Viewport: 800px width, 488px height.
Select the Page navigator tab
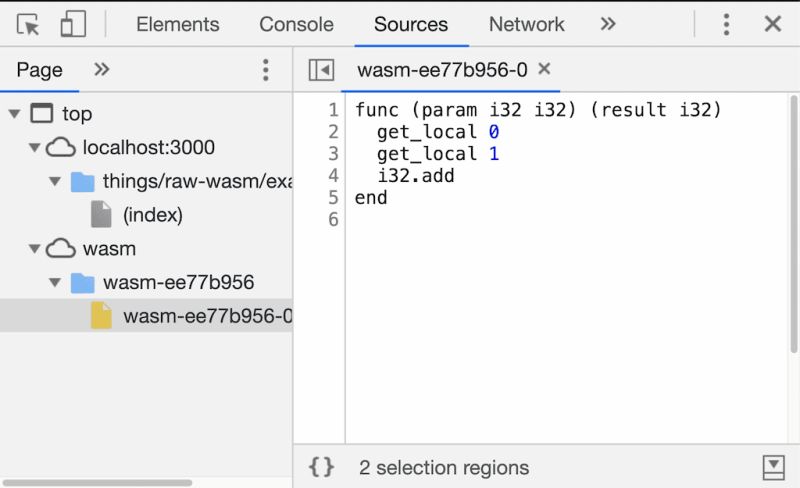tap(39, 69)
